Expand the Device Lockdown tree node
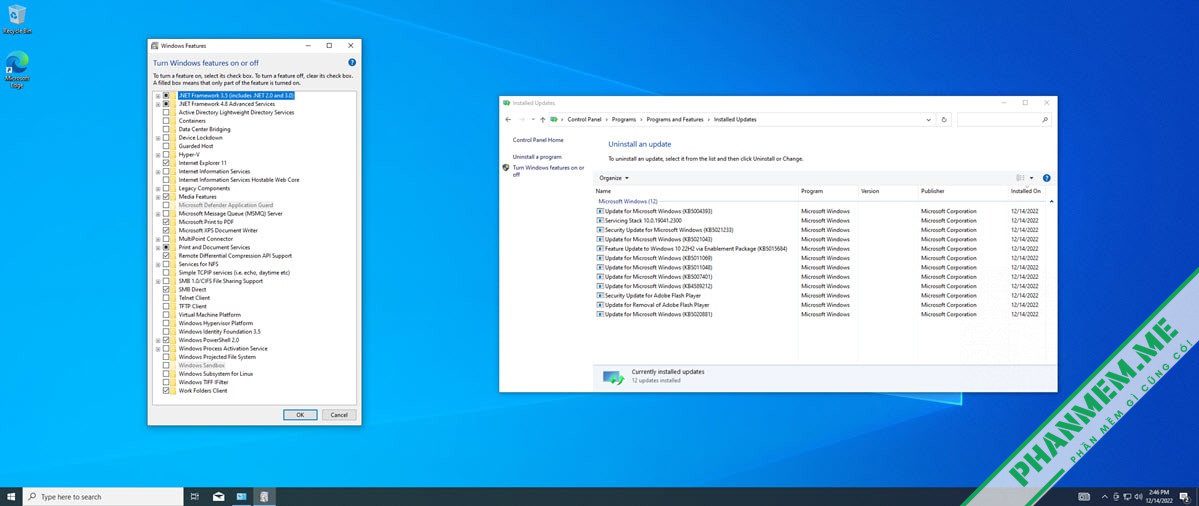The image size is (1199, 506). (158, 138)
